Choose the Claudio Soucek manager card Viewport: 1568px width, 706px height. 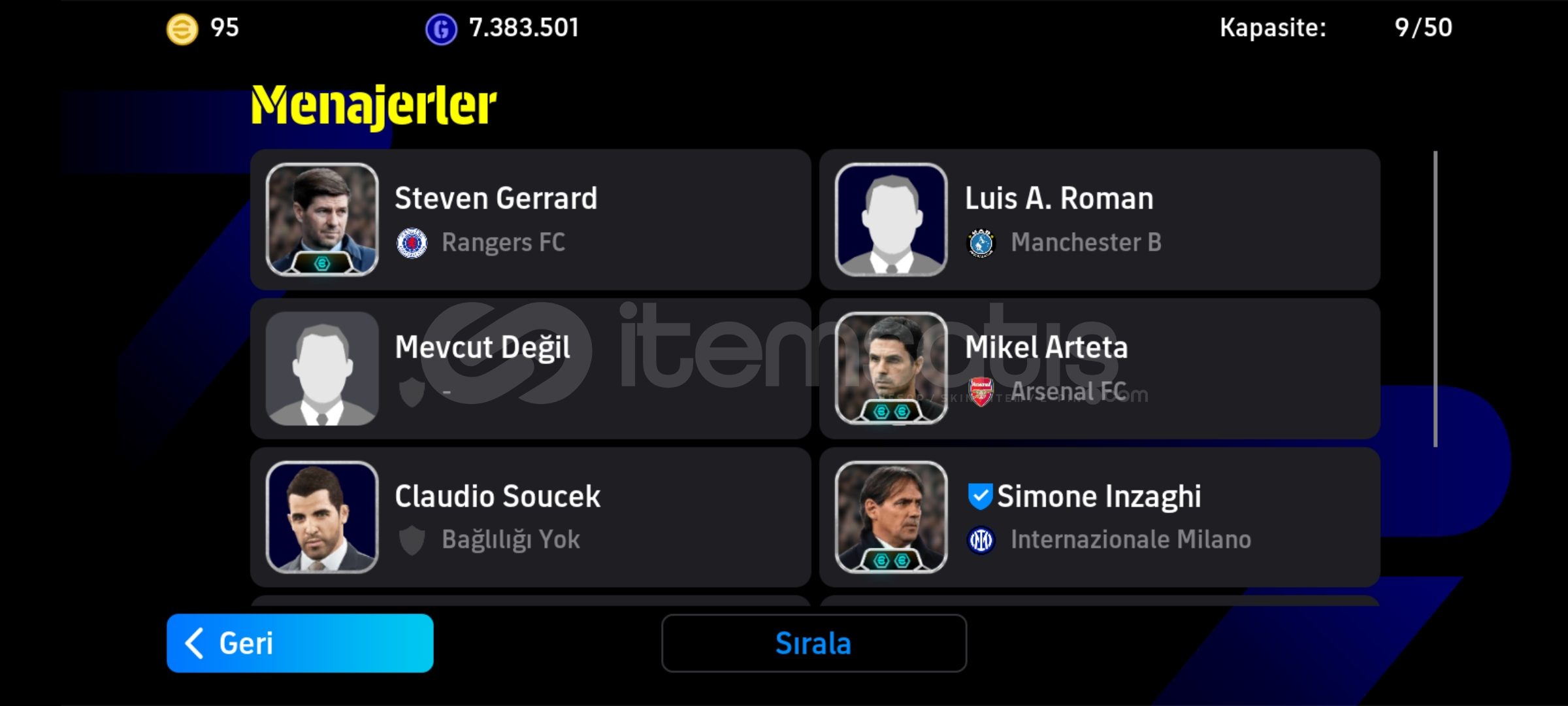(x=531, y=517)
